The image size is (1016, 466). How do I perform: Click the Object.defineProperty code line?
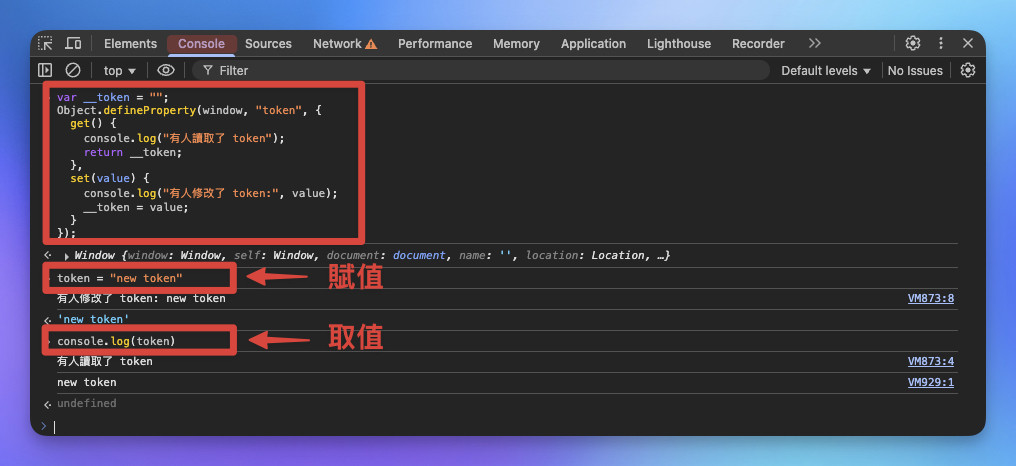189,111
